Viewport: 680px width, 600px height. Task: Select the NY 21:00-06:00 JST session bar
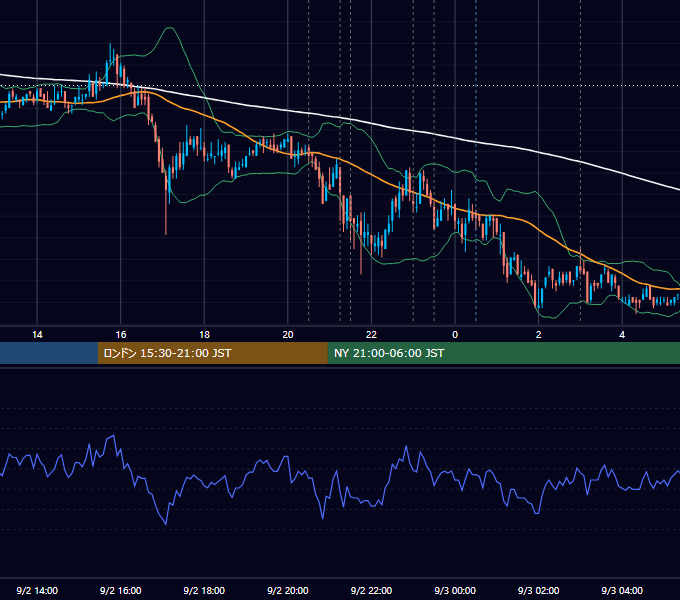click(x=503, y=353)
